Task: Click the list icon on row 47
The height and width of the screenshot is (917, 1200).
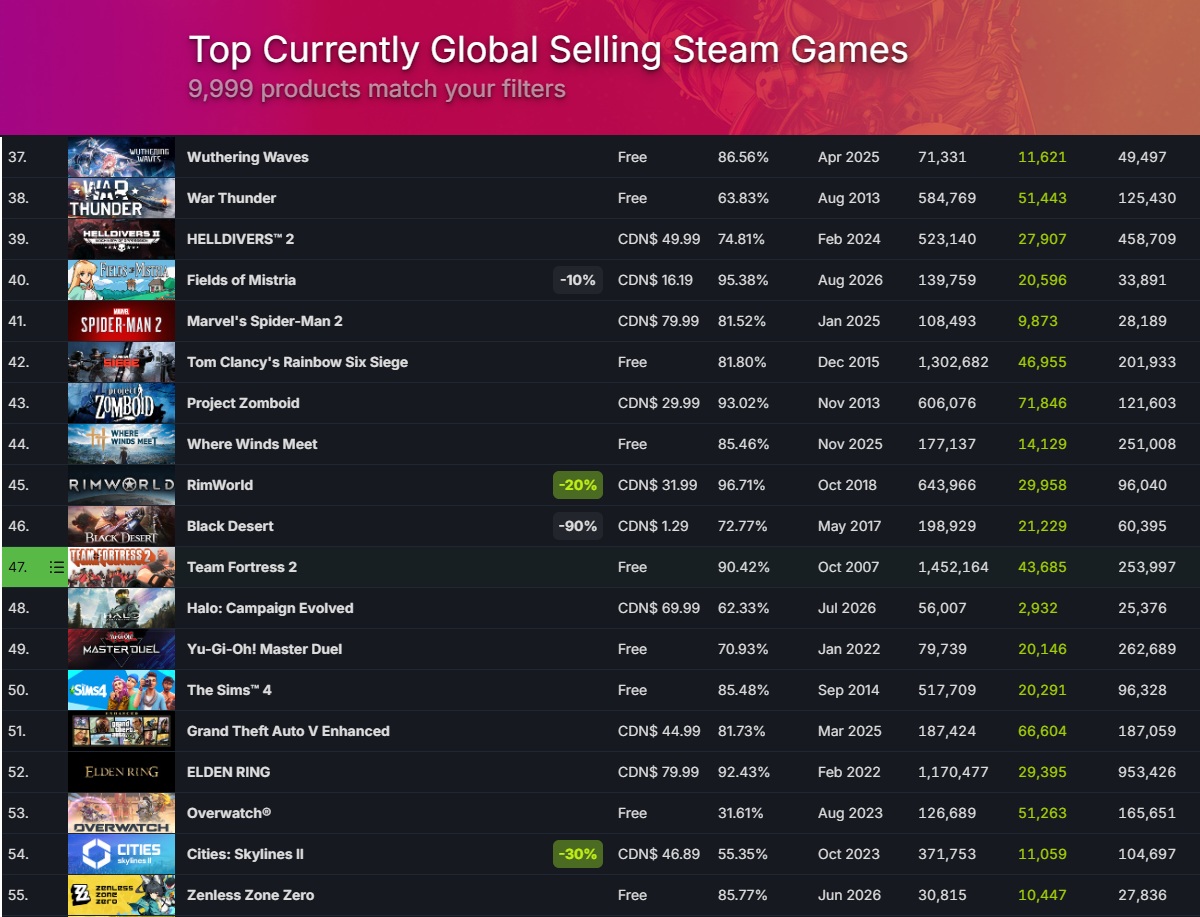Action: [57, 567]
